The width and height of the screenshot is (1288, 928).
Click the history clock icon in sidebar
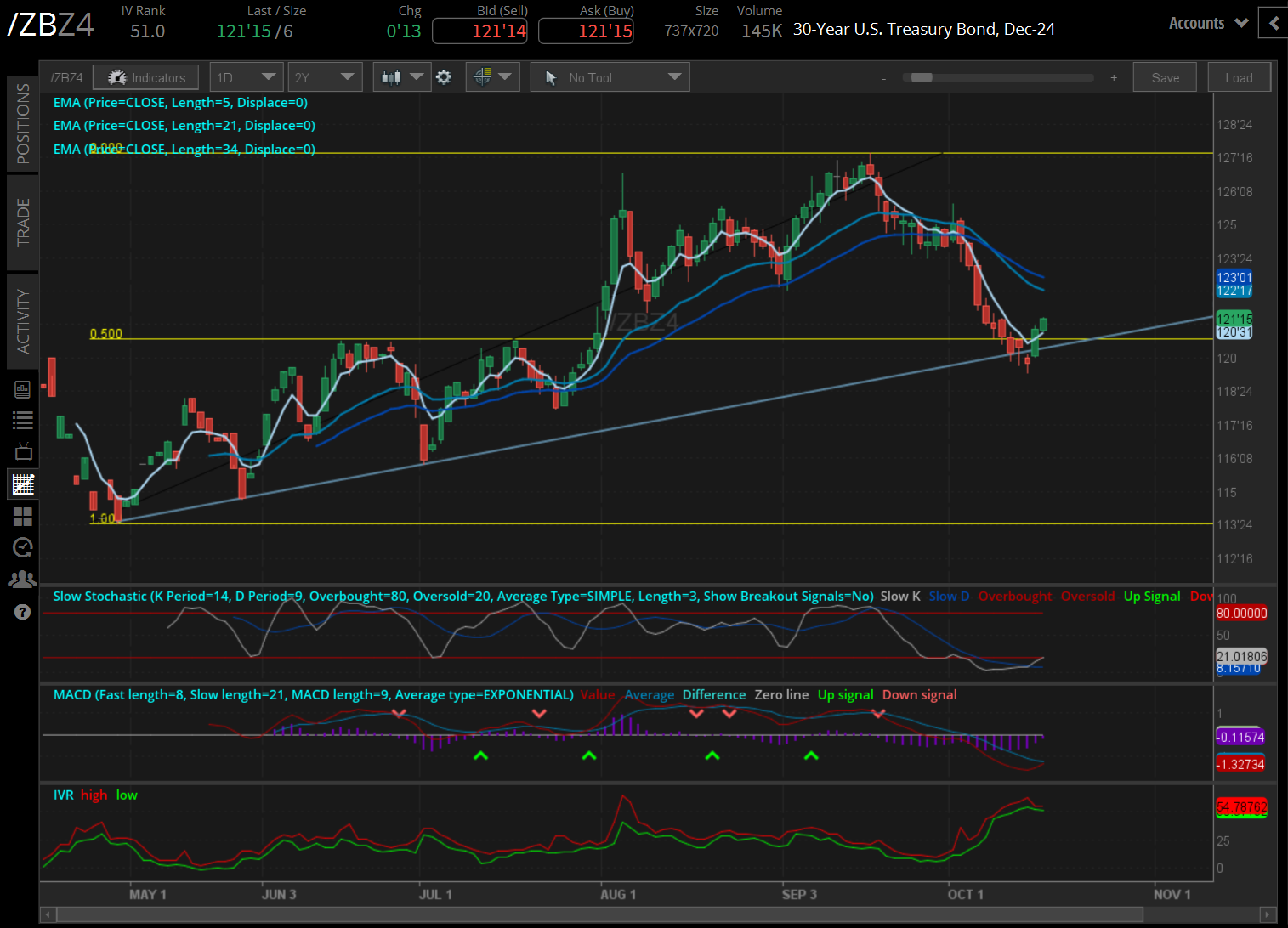(x=22, y=547)
